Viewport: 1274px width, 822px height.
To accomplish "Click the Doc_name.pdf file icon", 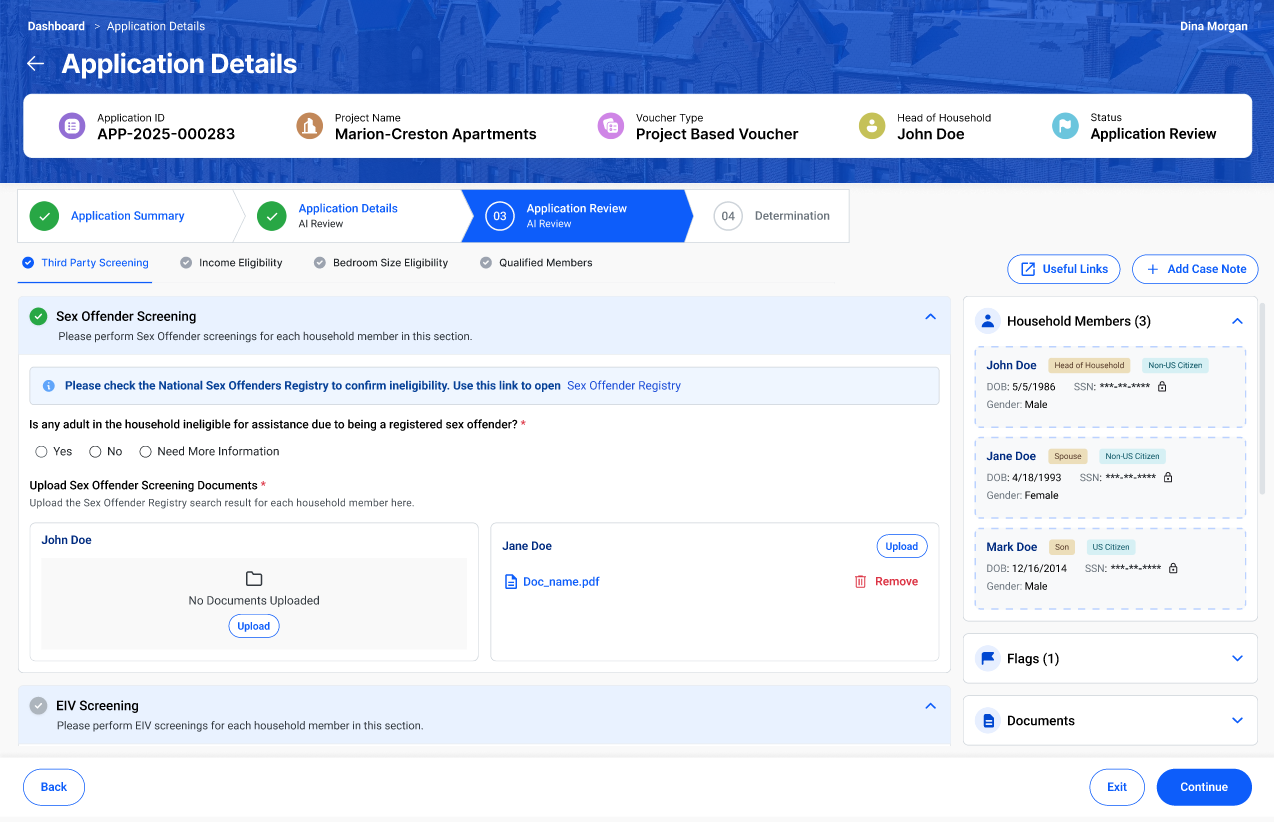I will 511,582.
